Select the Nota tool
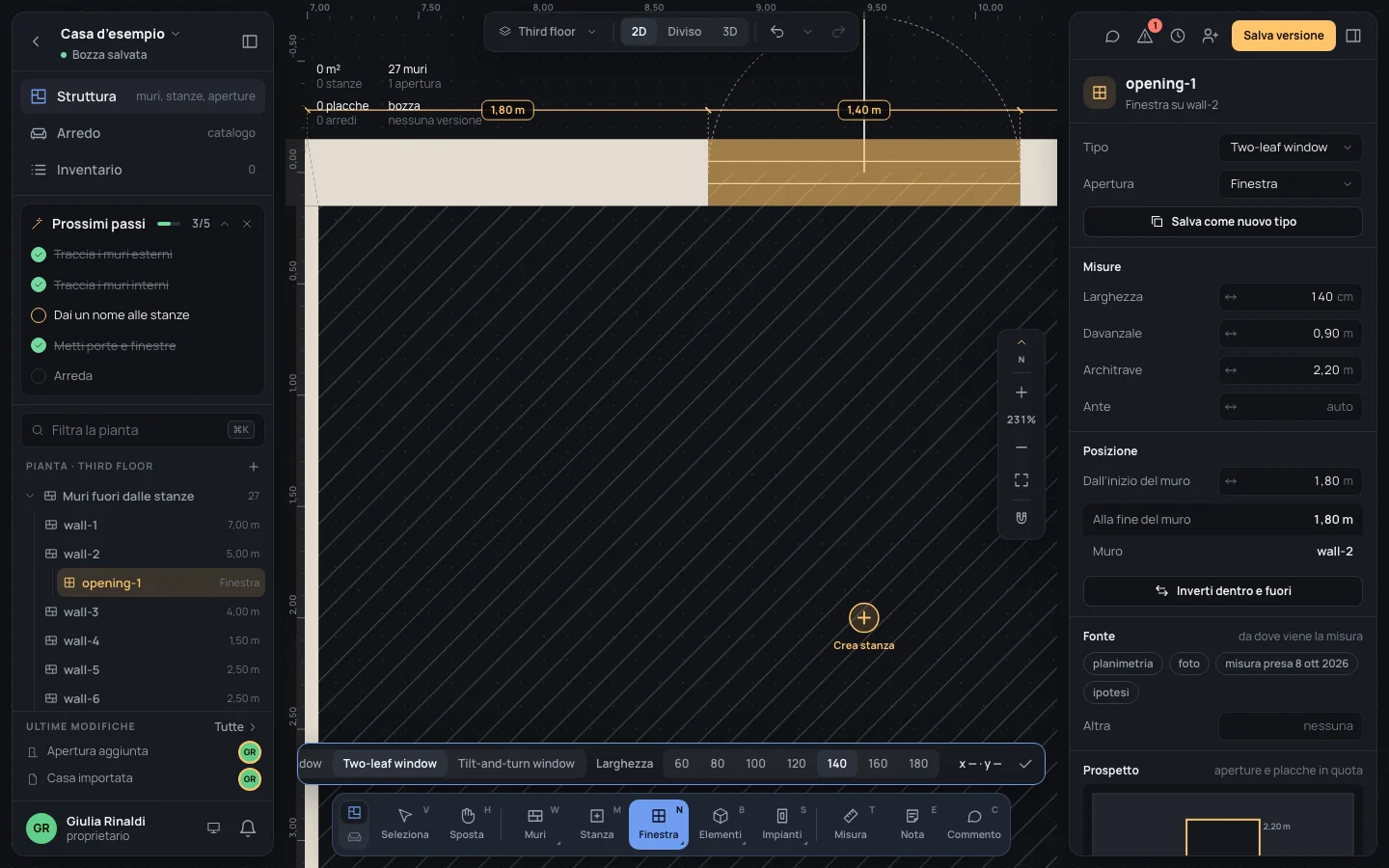 coord(912,825)
